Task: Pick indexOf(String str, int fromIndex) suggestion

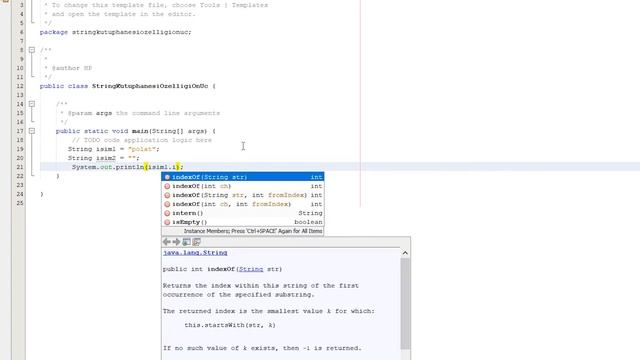Action: pos(243,195)
